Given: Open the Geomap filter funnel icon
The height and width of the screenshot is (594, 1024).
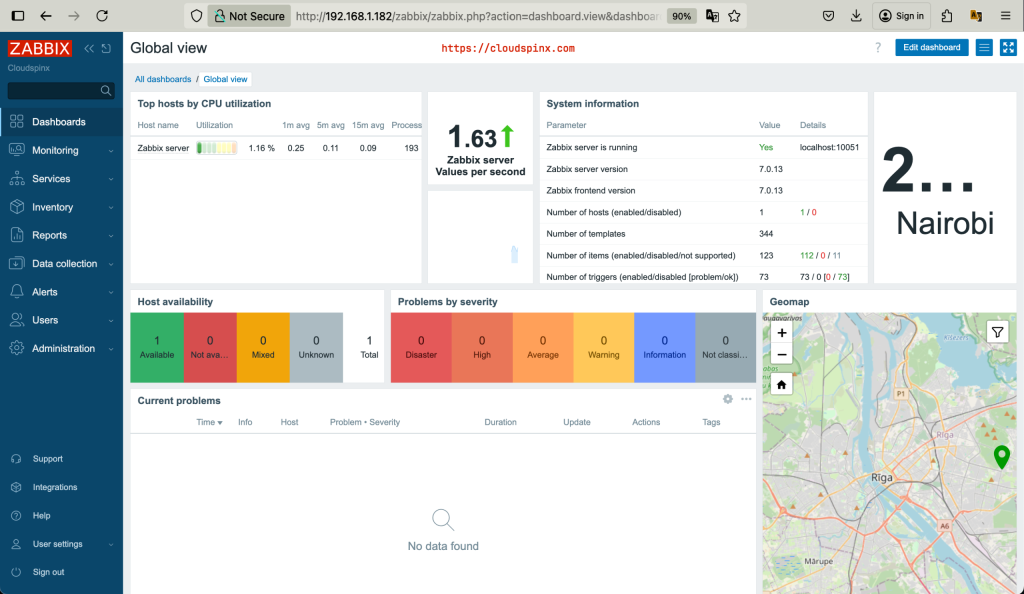Looking at the screenshot, I should (x=997, y=331).
